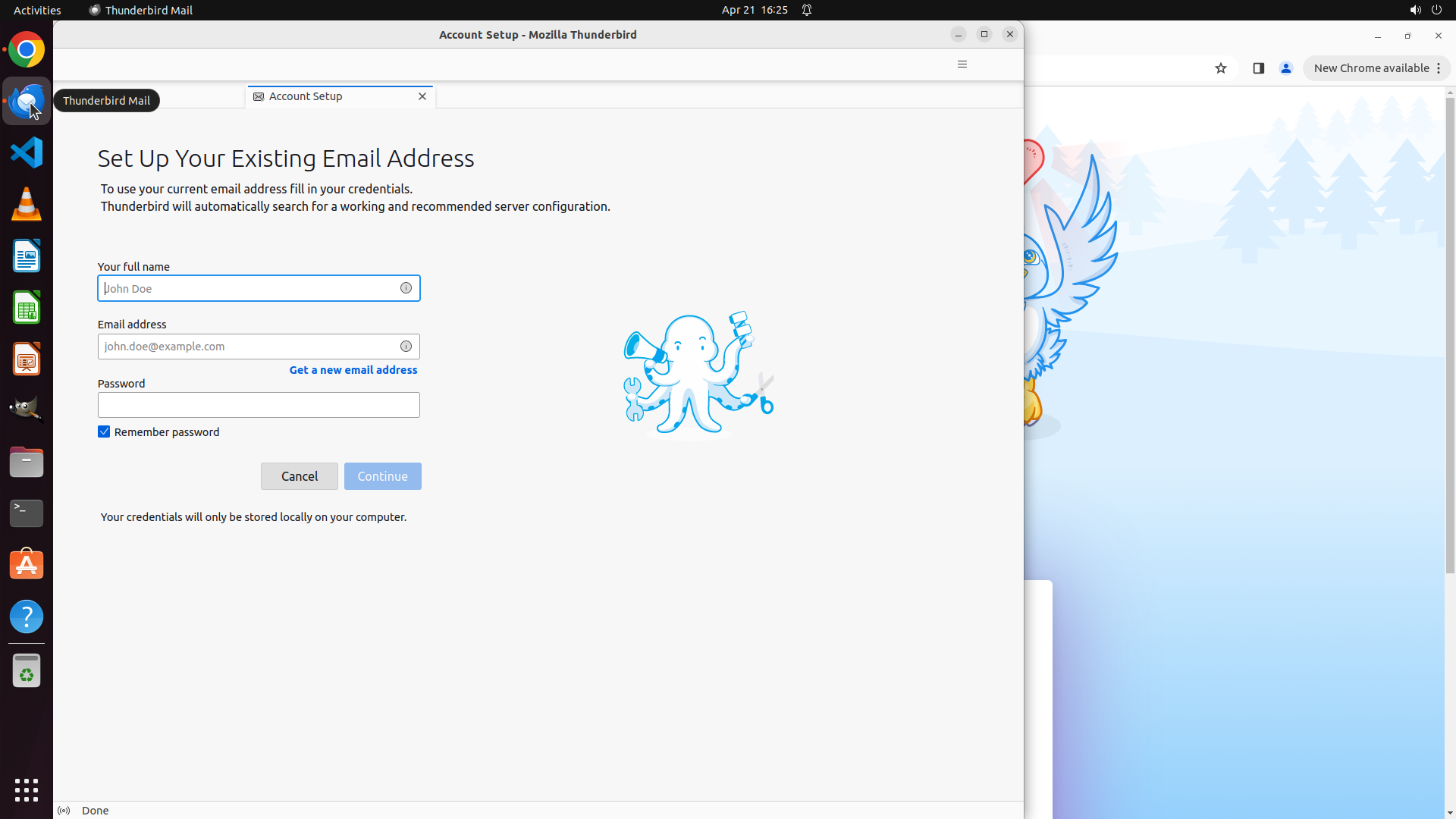Open Chrome side panel icon

click(1259, 68)
